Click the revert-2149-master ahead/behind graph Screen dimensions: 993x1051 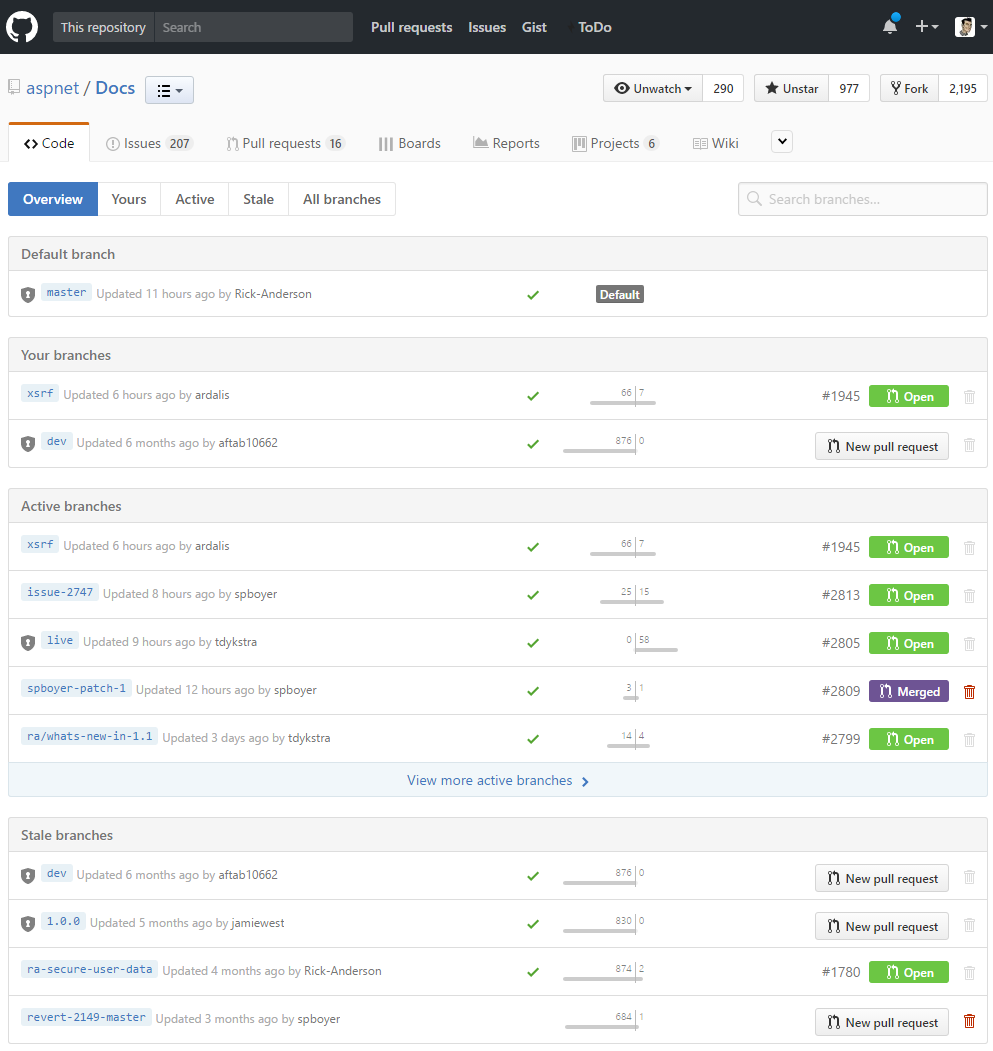pos(605,1020)
